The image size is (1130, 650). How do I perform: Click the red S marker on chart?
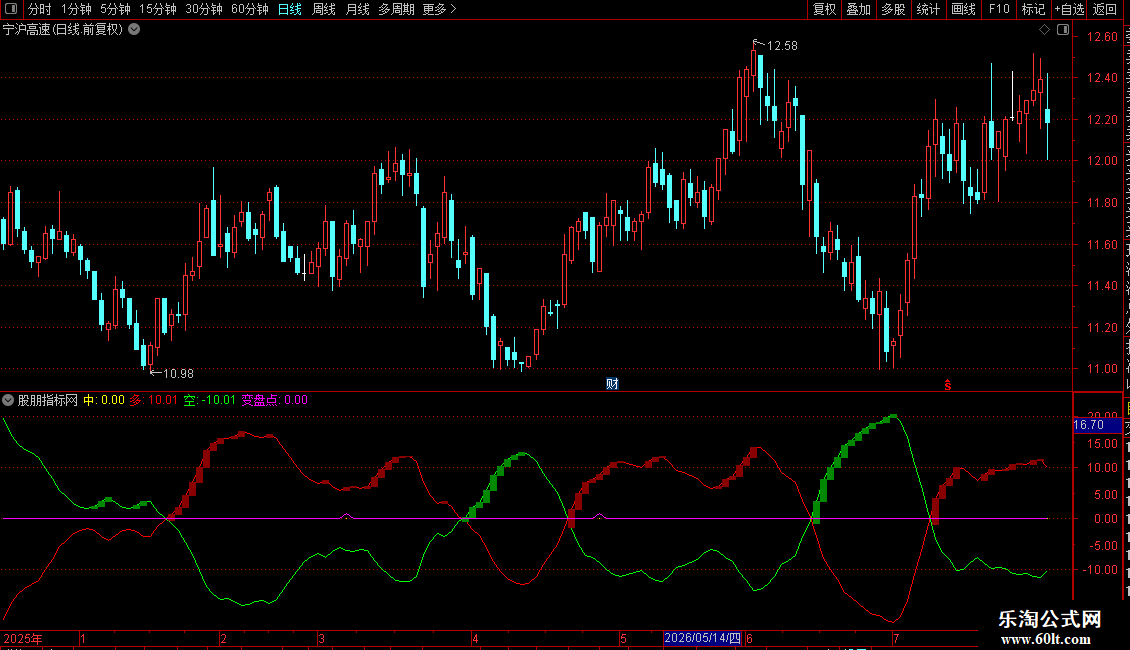pyautogui.click(x=948, y=385)
